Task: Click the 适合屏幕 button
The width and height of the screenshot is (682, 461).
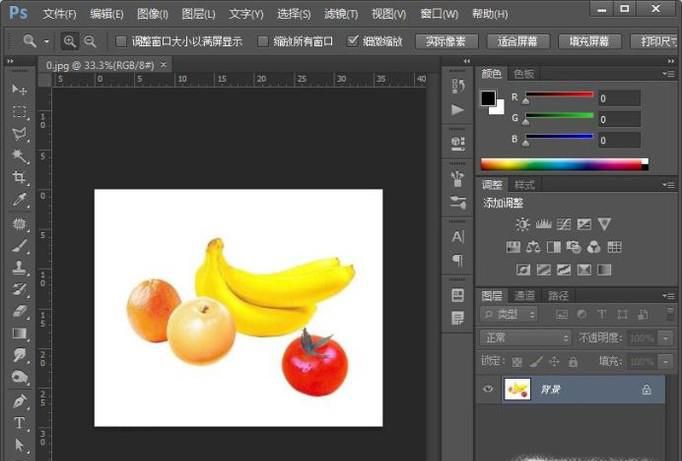Action: pyautogui.click(x=518, y=42)
